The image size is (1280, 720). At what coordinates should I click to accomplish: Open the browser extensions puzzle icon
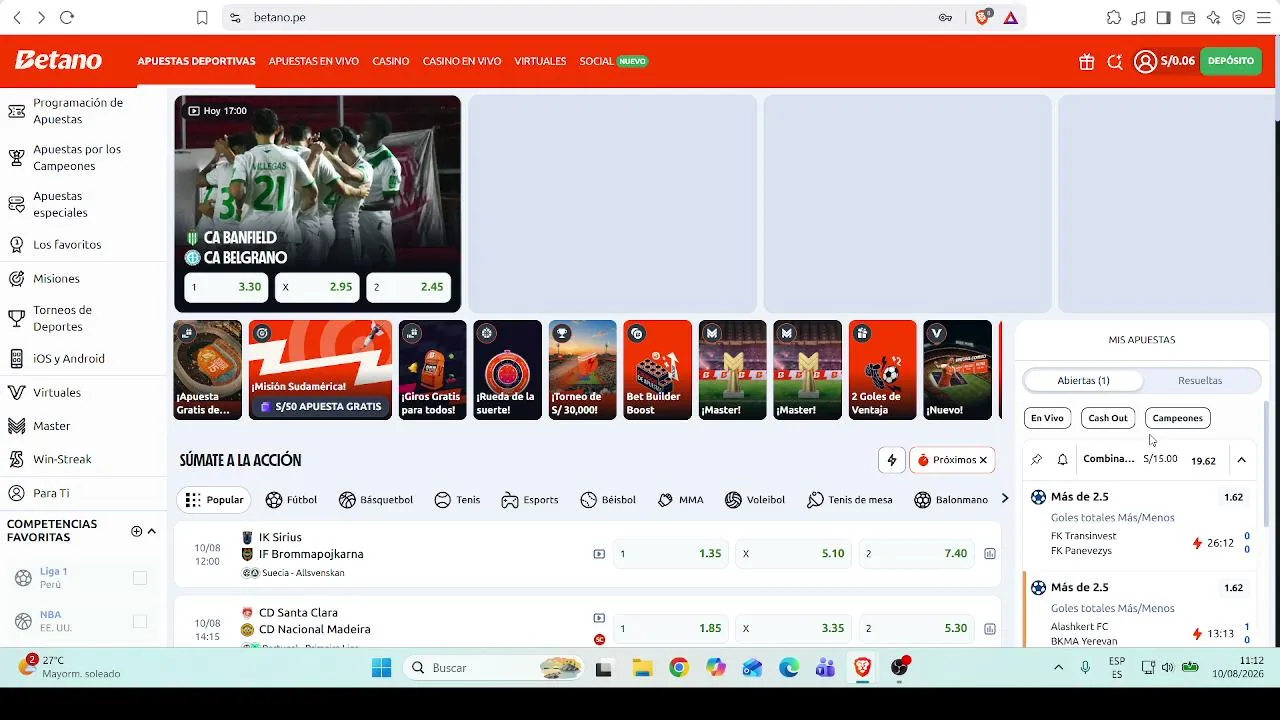click(x=1113, y=18)
